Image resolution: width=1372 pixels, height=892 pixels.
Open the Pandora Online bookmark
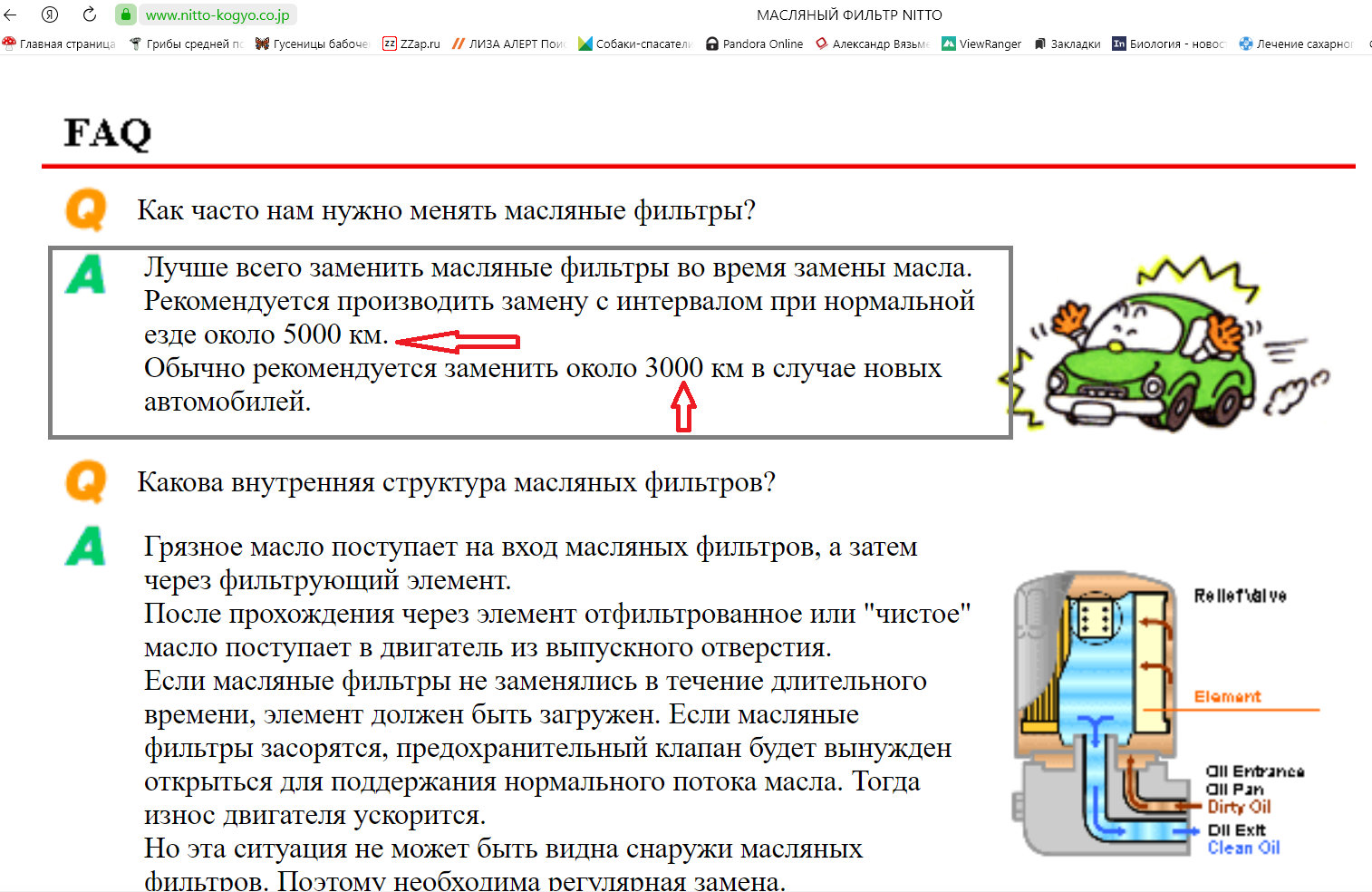755,44
